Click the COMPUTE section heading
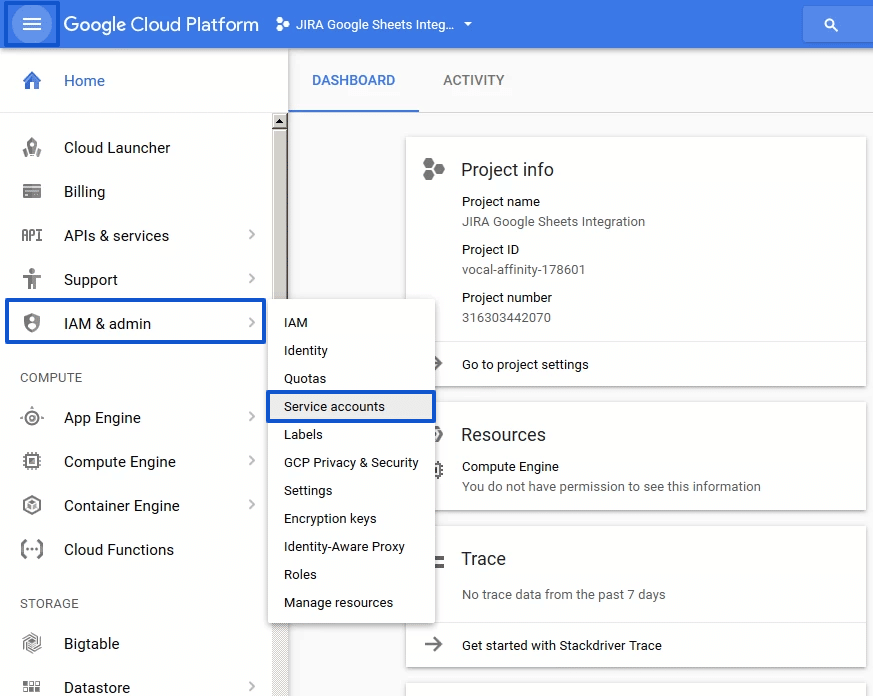This screenshot has height=696, width=873. [51, 378]
